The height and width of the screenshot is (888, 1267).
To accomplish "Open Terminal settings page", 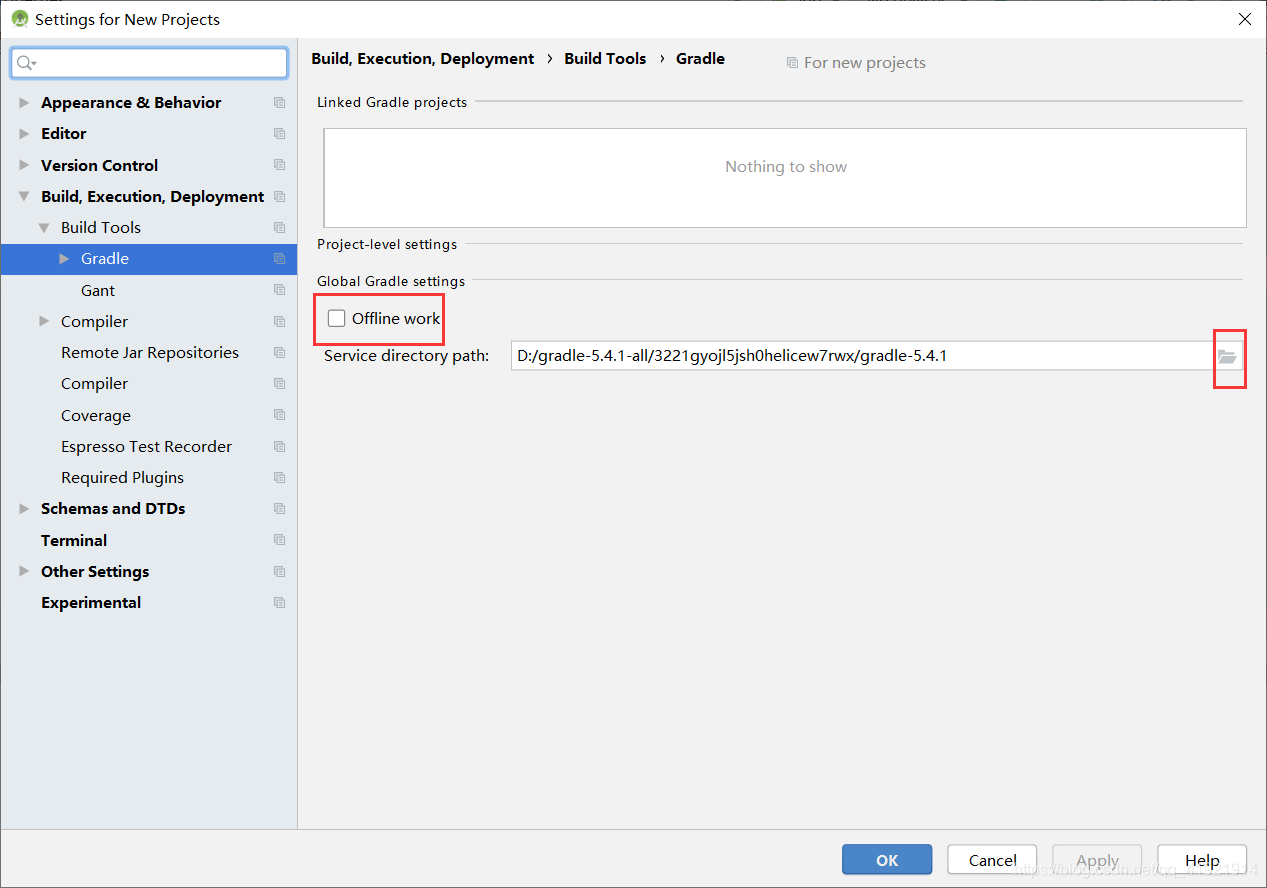I will point(74,540).
